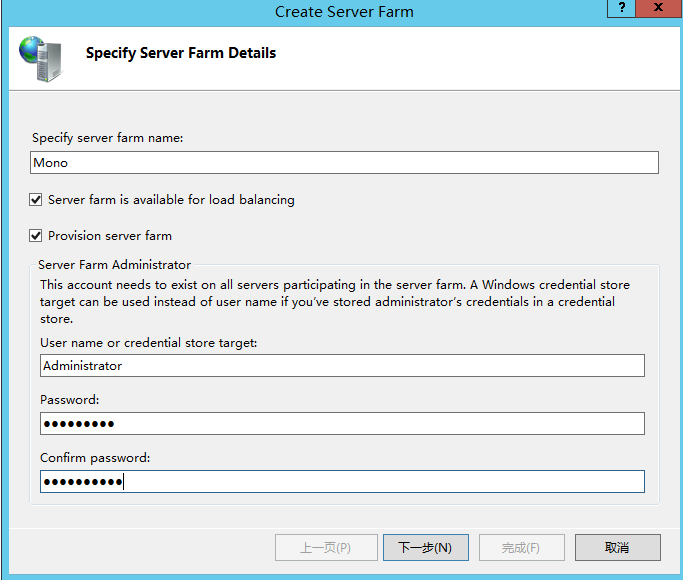Uncheck Server farm is available for load balancing
The width and height of the screenshot is (683, 580).
36,200
